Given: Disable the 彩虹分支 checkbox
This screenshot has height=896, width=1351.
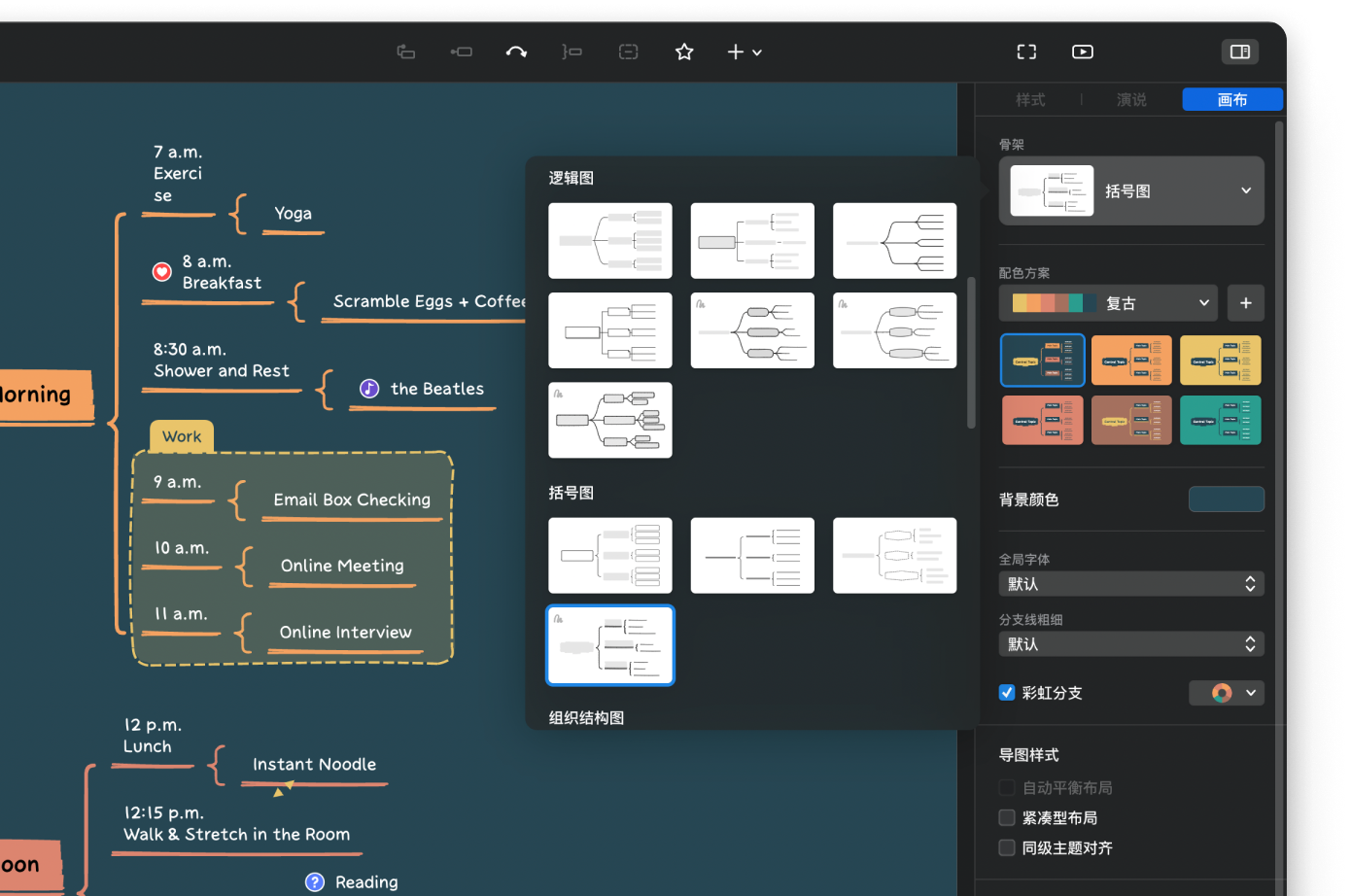Looking at the screenshot, I should [1007, 692].
